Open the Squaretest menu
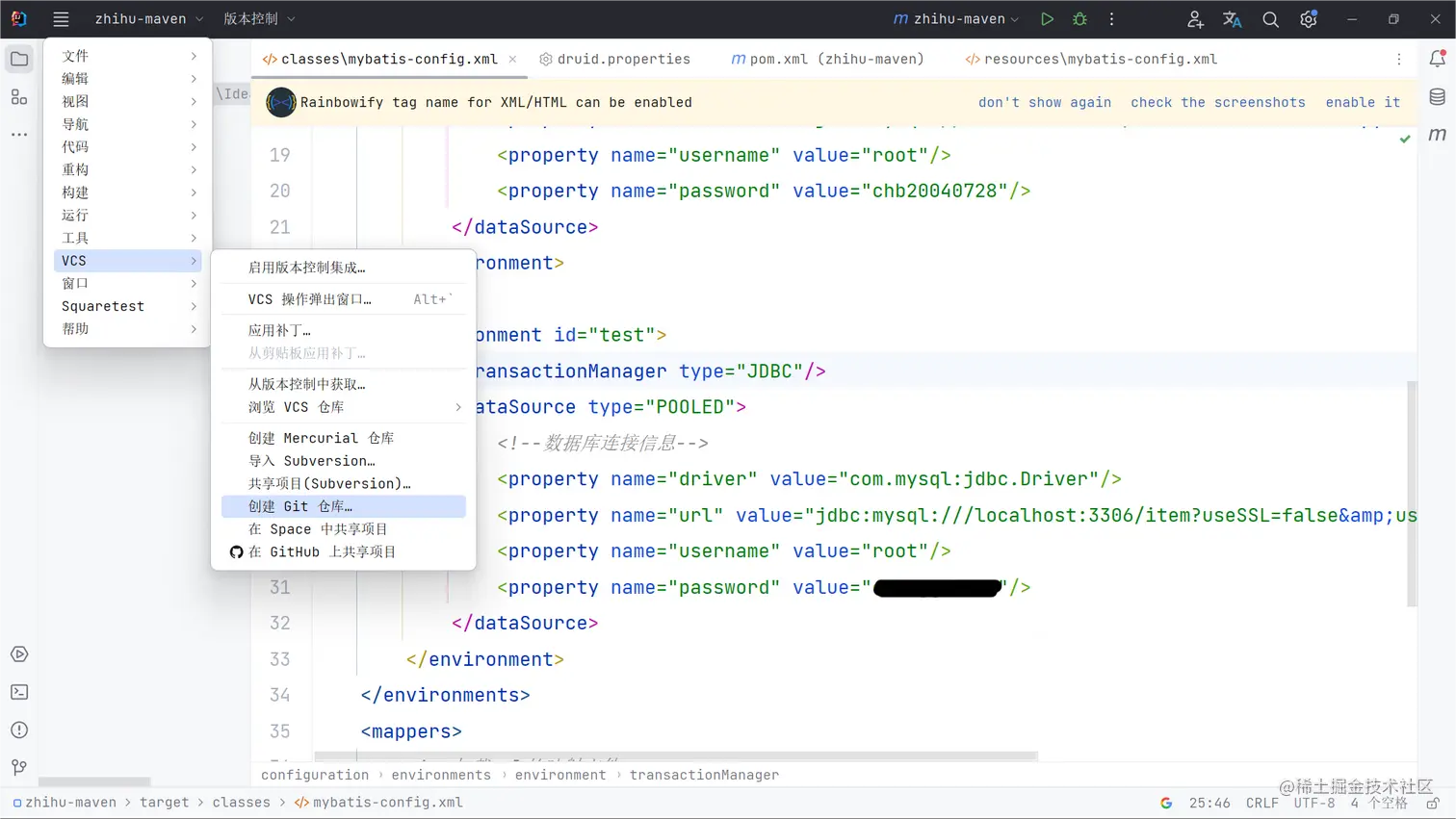Image resolution: width=1456 pixels, height=819 pixels. 127,306
